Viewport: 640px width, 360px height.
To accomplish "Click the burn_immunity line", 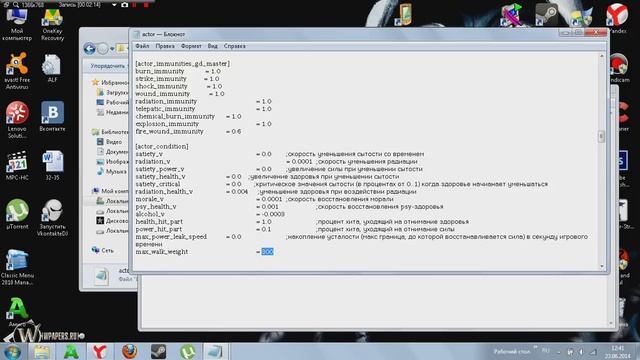I will coord(178,71).
